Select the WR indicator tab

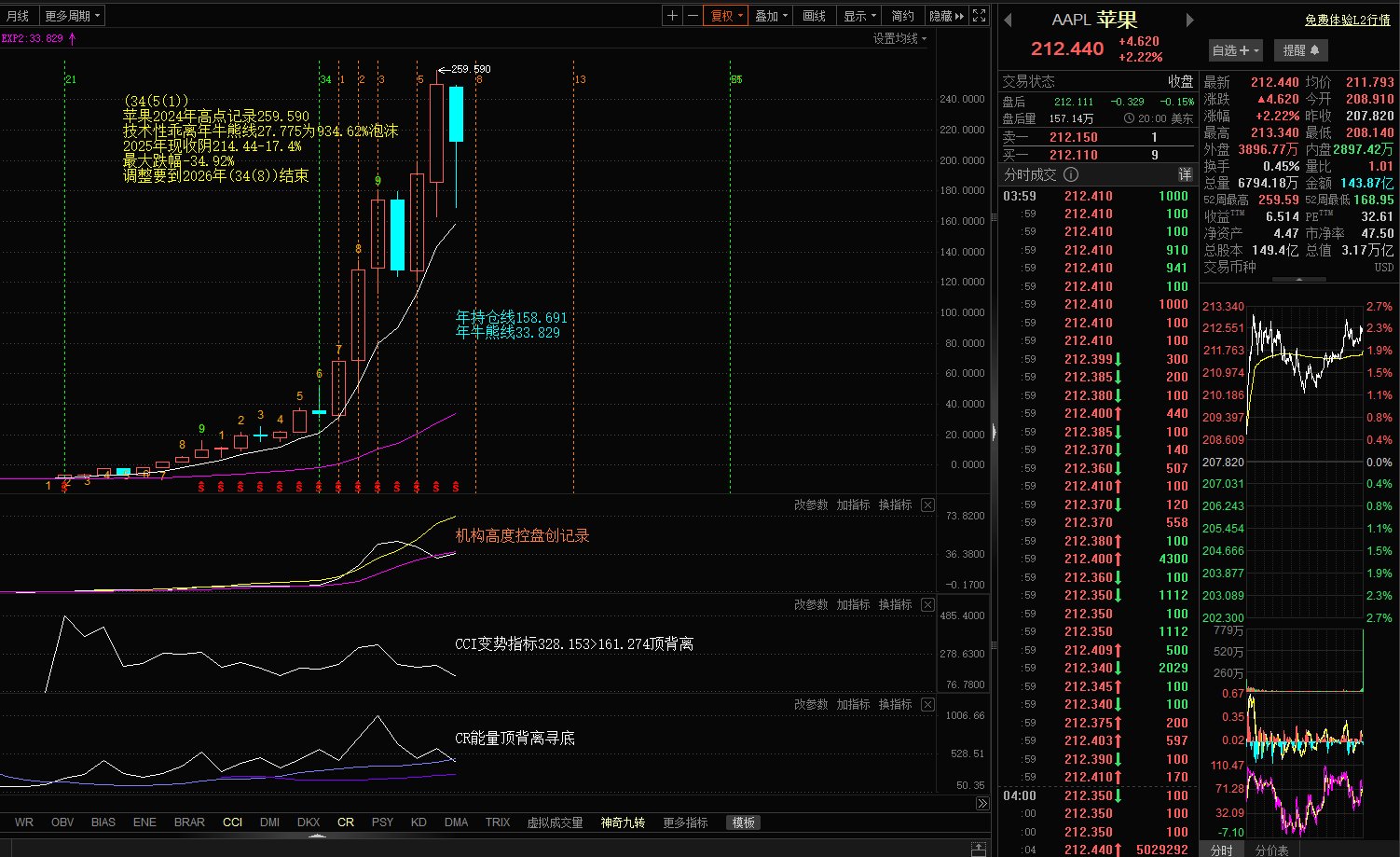click(24, 822)
